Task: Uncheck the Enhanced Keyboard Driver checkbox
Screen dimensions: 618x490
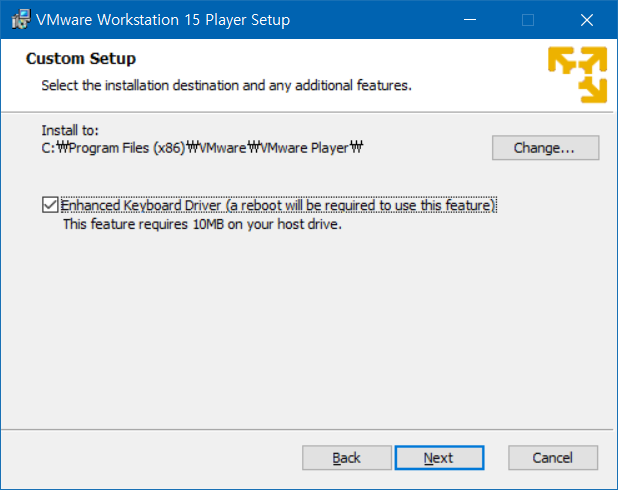Action: [50, 205]
